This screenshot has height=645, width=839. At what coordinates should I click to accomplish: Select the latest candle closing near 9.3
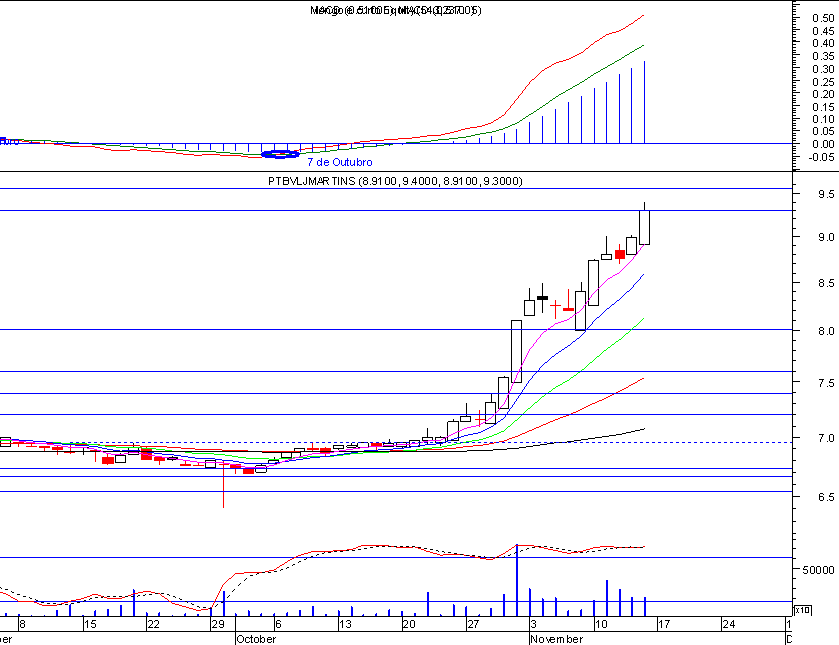(645, 227)
